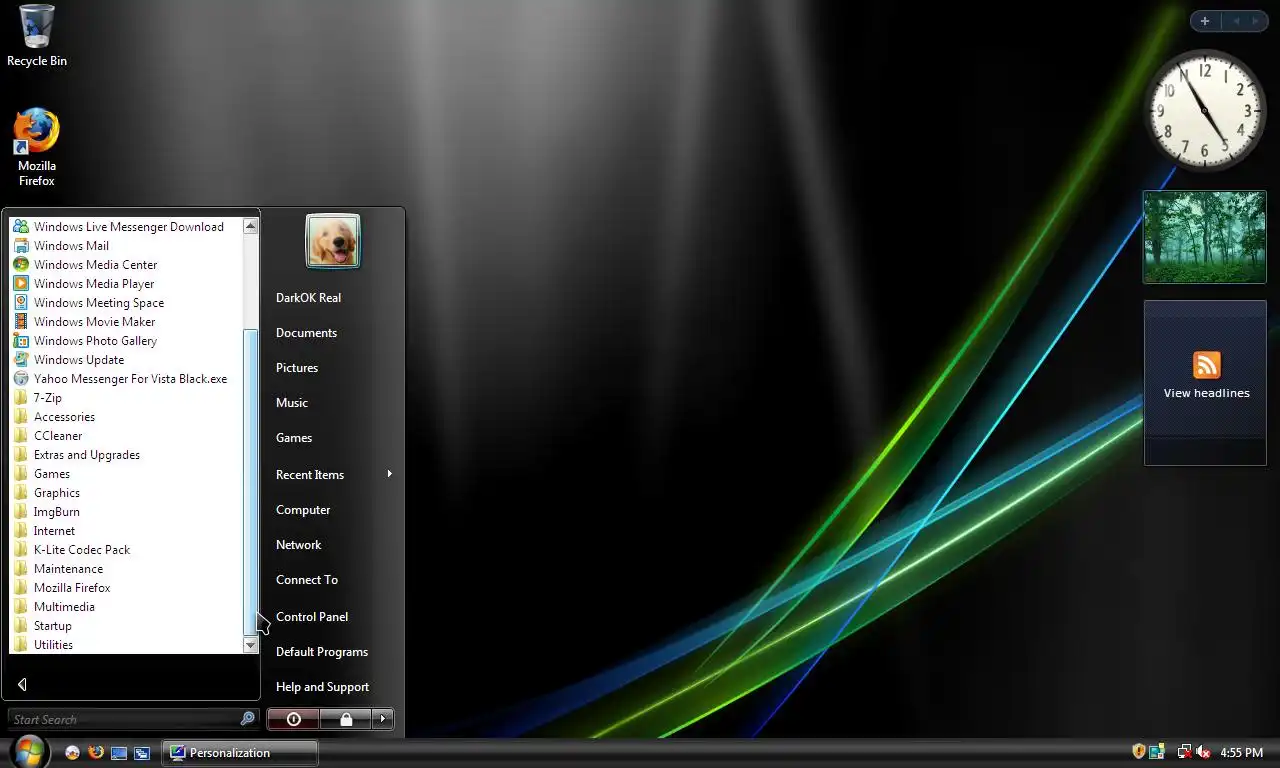Open the security shield tray icon
Screen dimensions: 1280x768
[x=1138, y=752]
